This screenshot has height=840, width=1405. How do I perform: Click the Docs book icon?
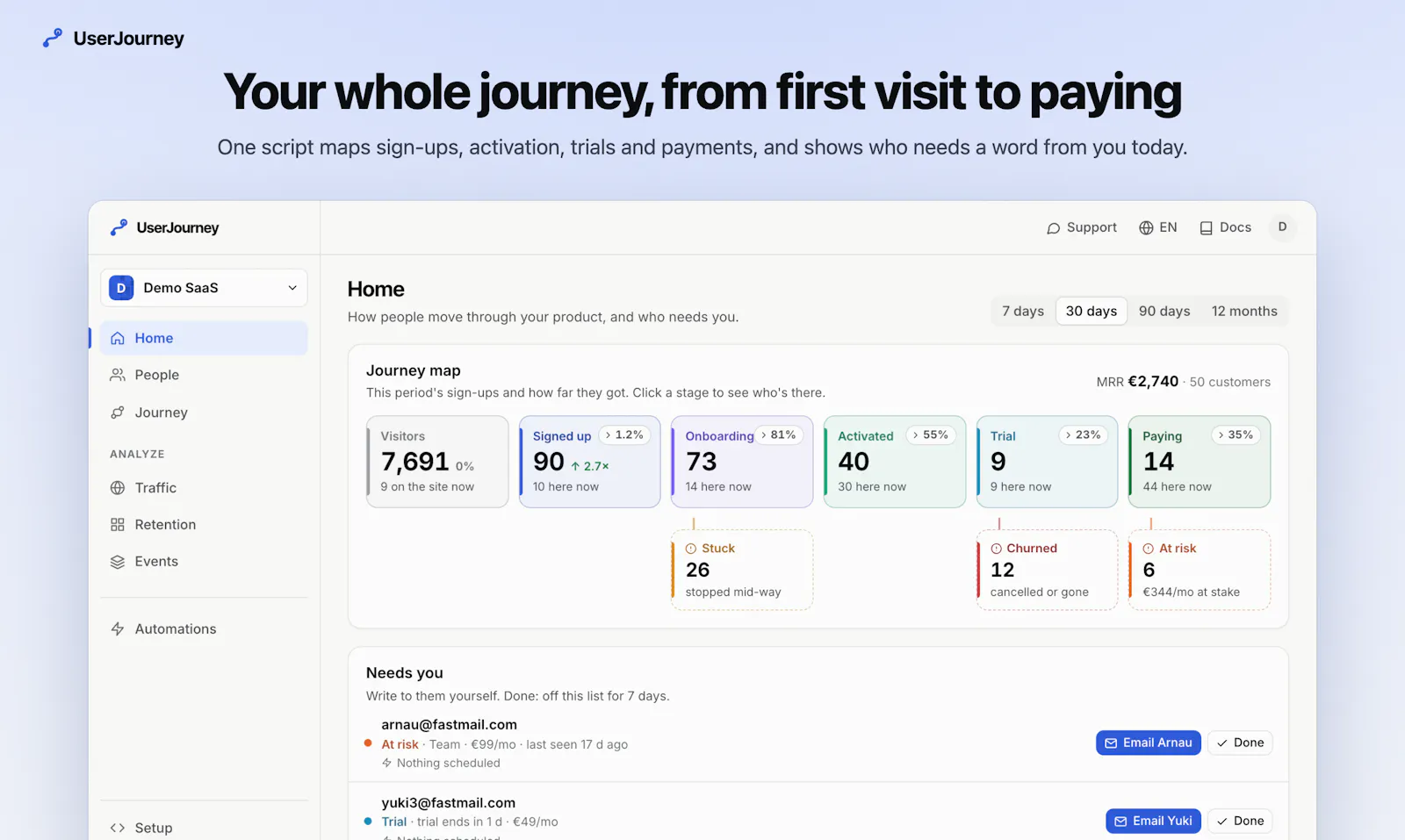1207,228
